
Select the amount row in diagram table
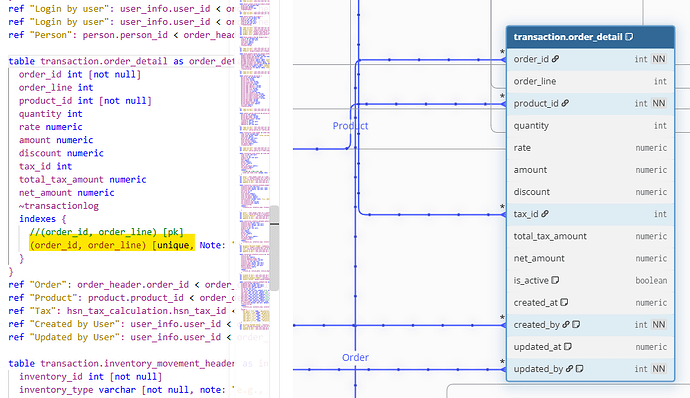pyautogui.click(x=591, y=170)
